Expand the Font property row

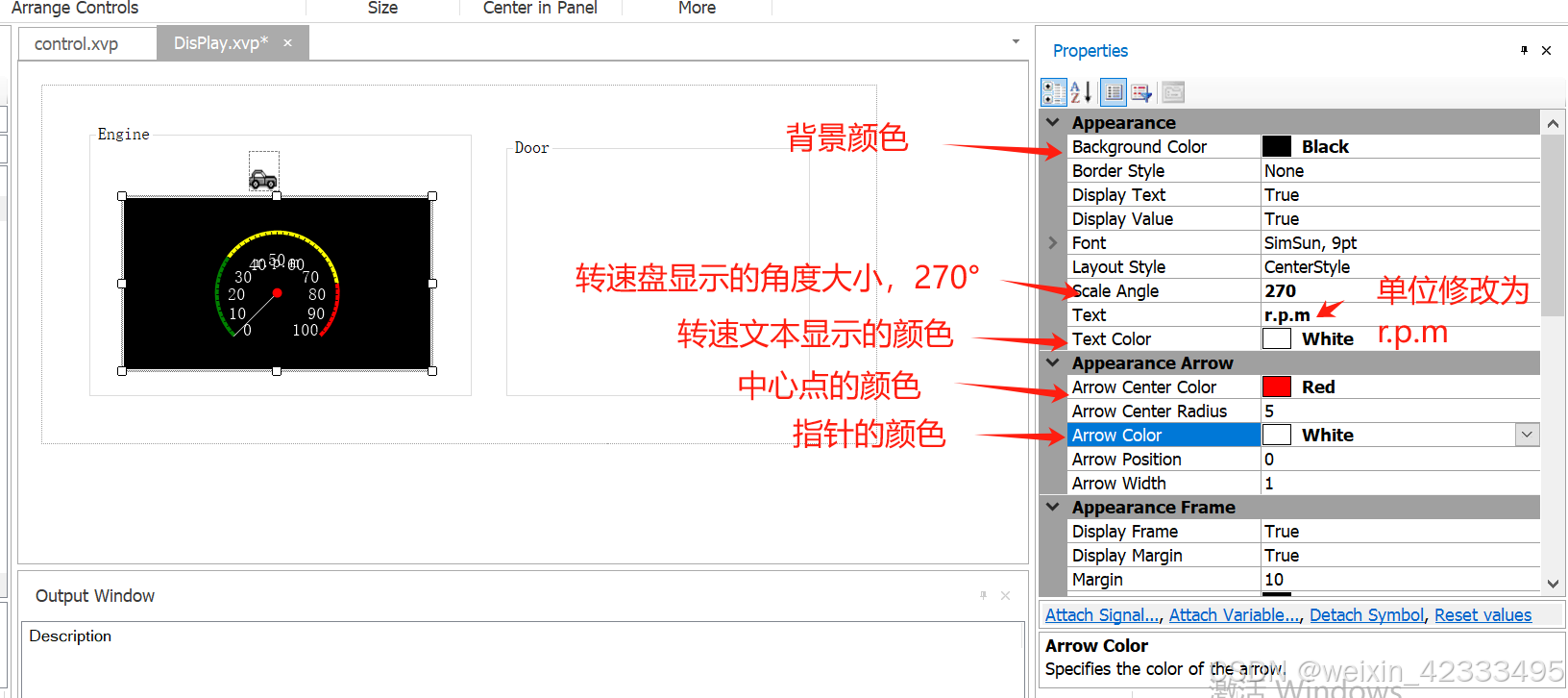(1053, 242)
